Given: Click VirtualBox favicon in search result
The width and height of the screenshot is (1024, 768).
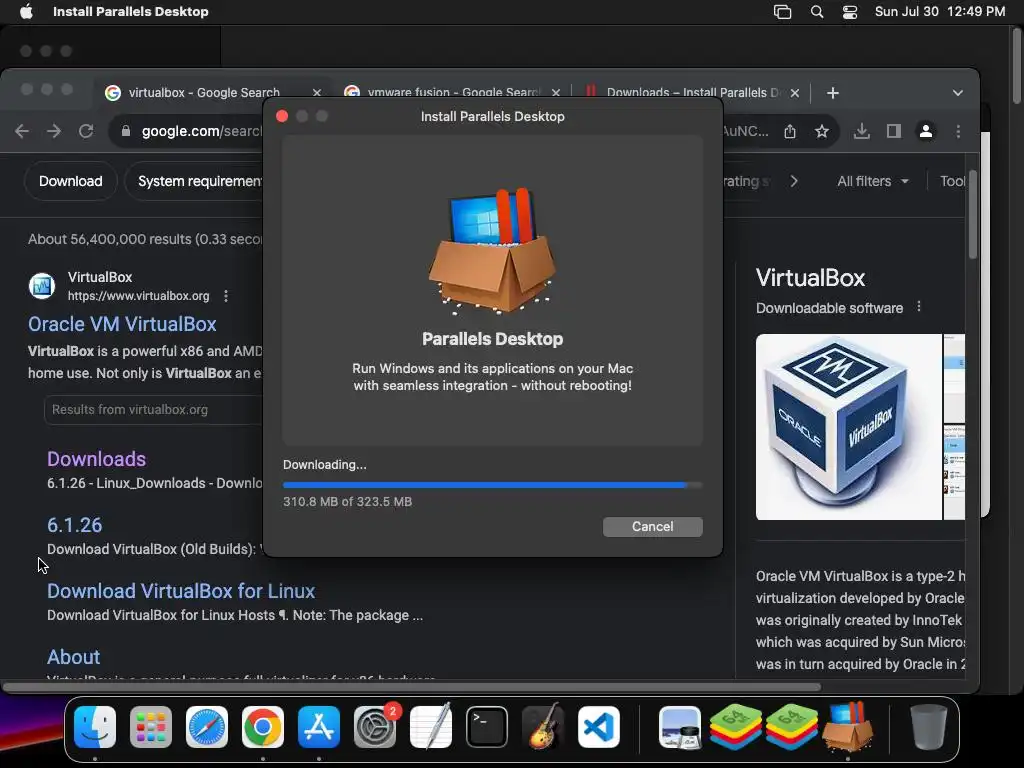Looking at the screenshot, I should coord(42,286).
